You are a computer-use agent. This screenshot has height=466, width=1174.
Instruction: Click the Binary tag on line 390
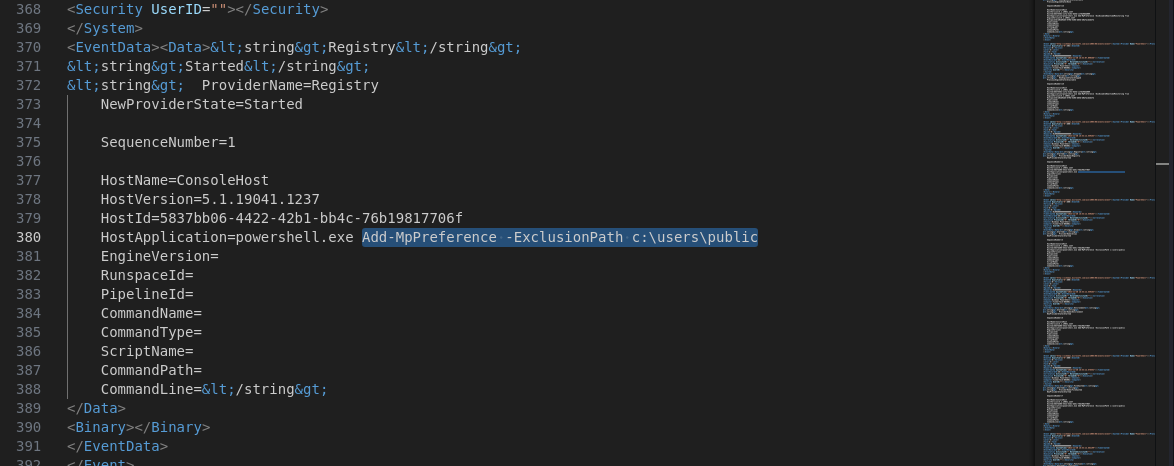coord(139,428)
